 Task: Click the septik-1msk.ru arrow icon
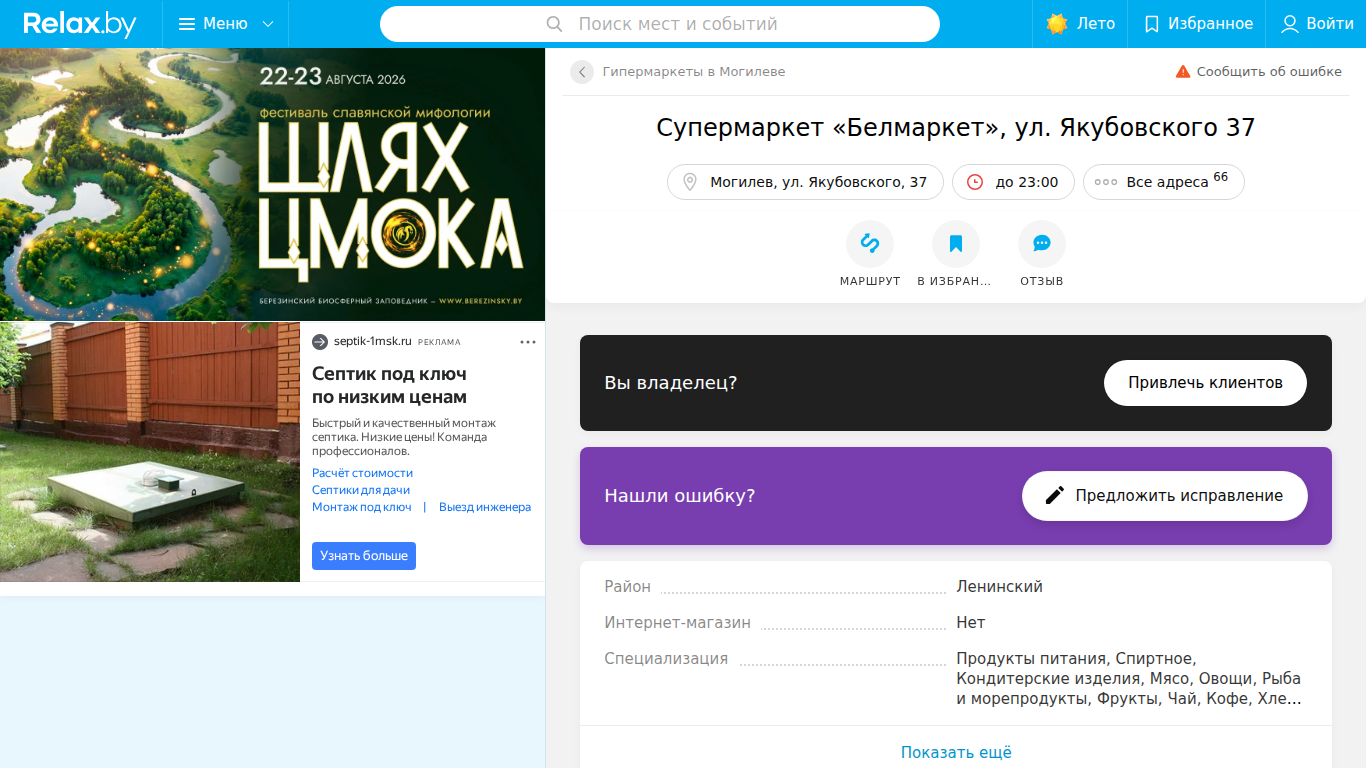(320, 342)
